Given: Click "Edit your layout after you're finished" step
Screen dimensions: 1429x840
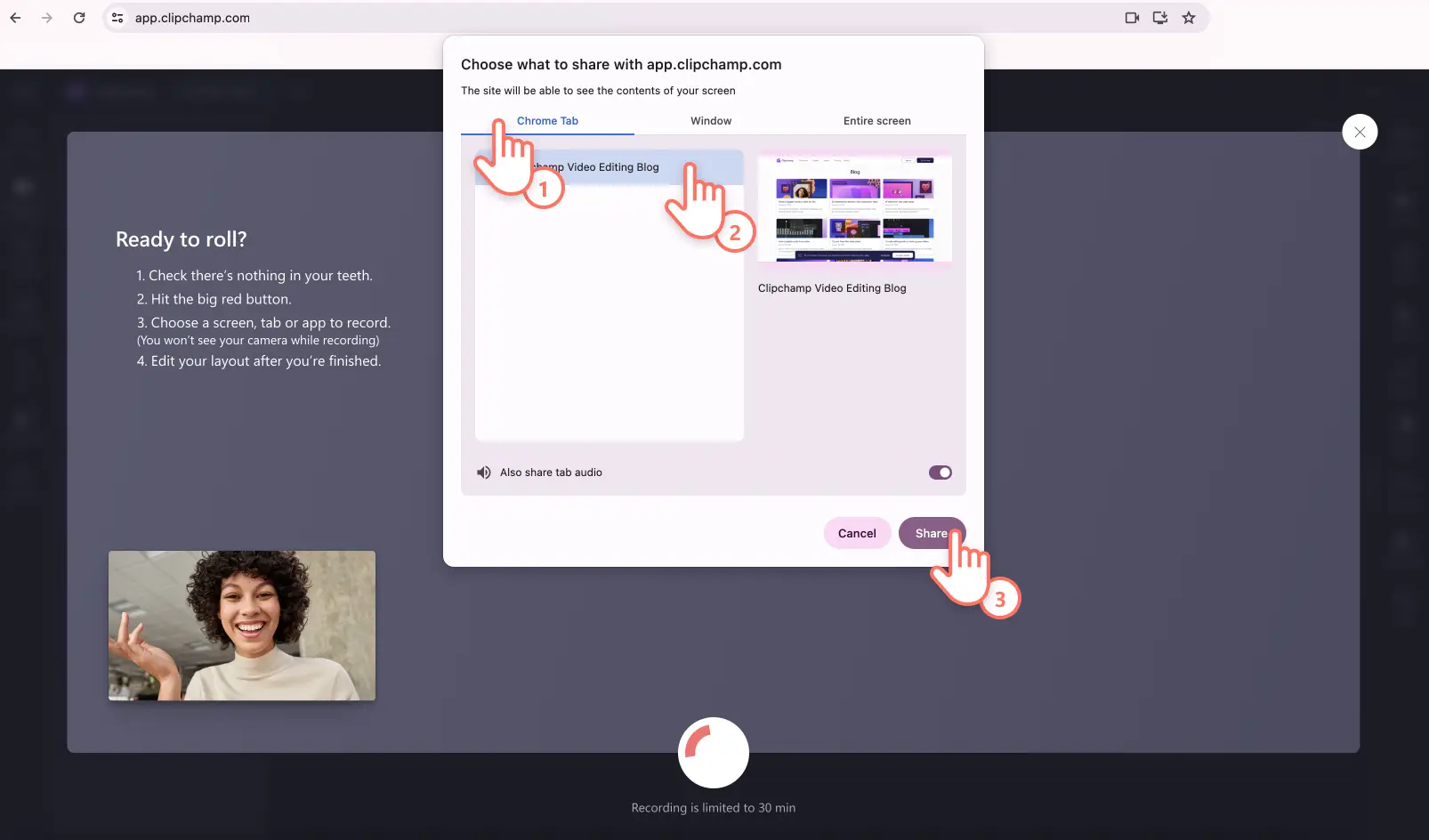Looking at the screenshot, I should coord(259,361).
